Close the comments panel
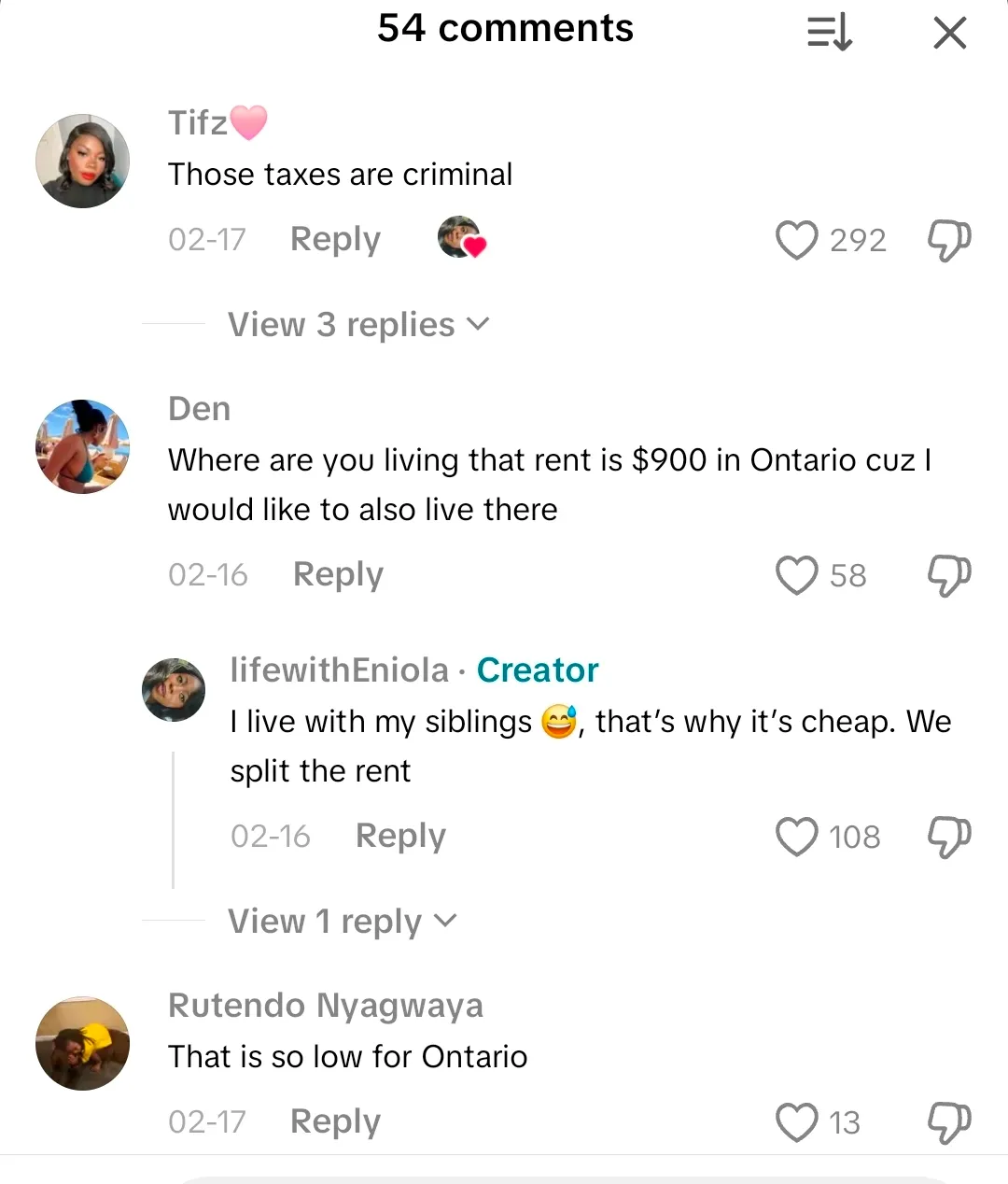 point(949,34)
